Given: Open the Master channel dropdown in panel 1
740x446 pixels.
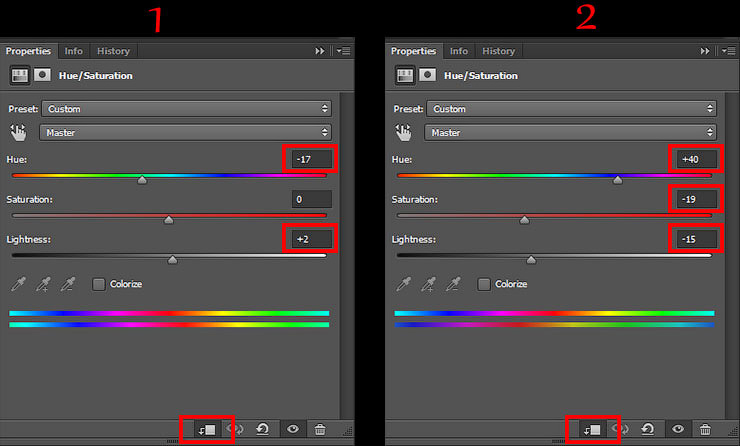Looking at the screenshot, I should click(185, 133).
